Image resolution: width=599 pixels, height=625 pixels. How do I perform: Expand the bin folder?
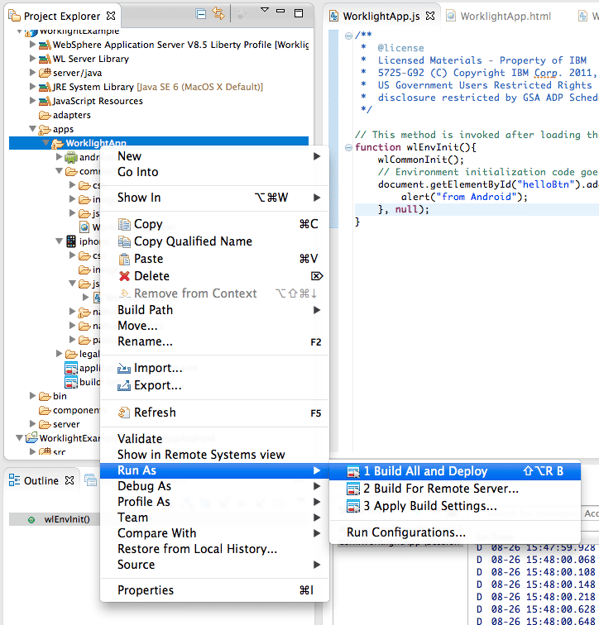click(33, 395)
